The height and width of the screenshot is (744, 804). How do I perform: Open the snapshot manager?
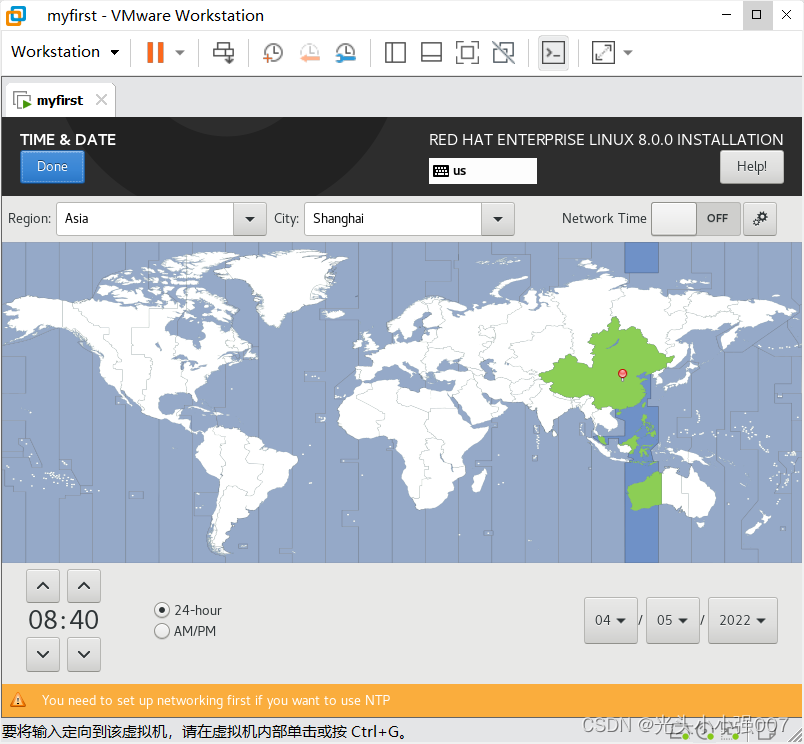coord(346,52)
